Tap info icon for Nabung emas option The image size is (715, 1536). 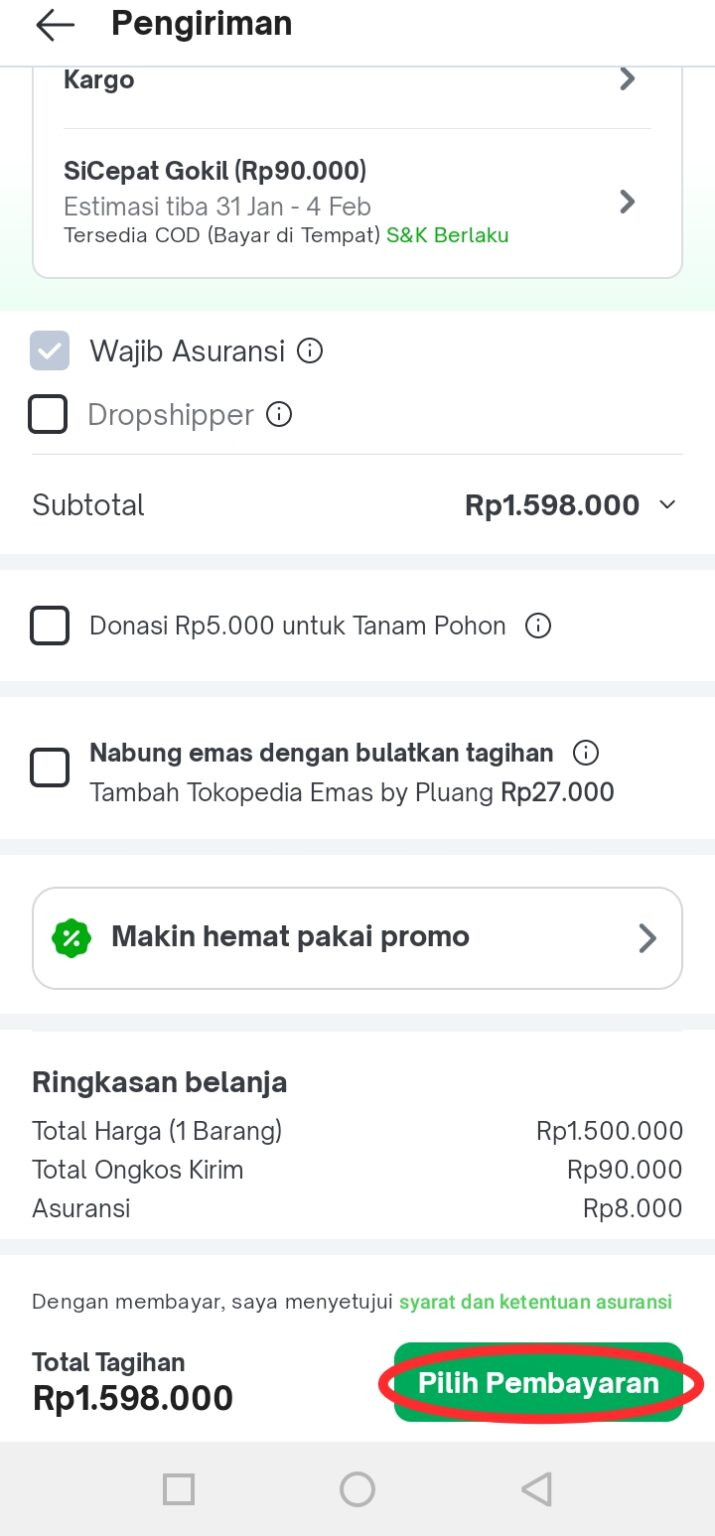coord(585,753)
